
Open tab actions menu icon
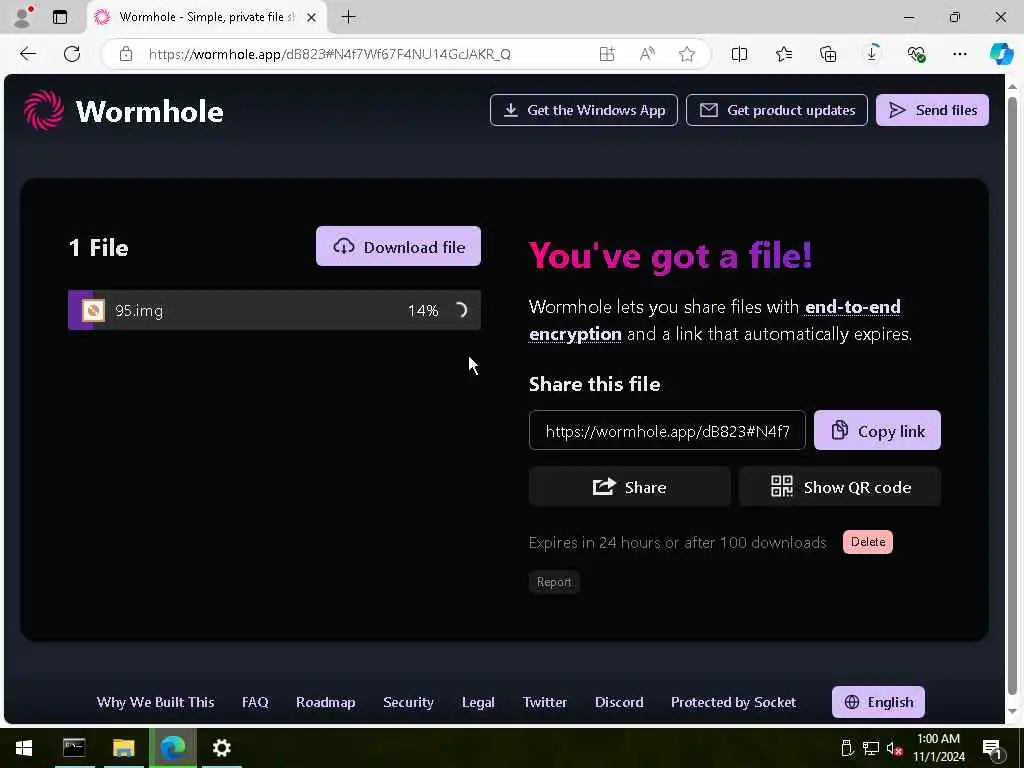[x=60, y=17]
